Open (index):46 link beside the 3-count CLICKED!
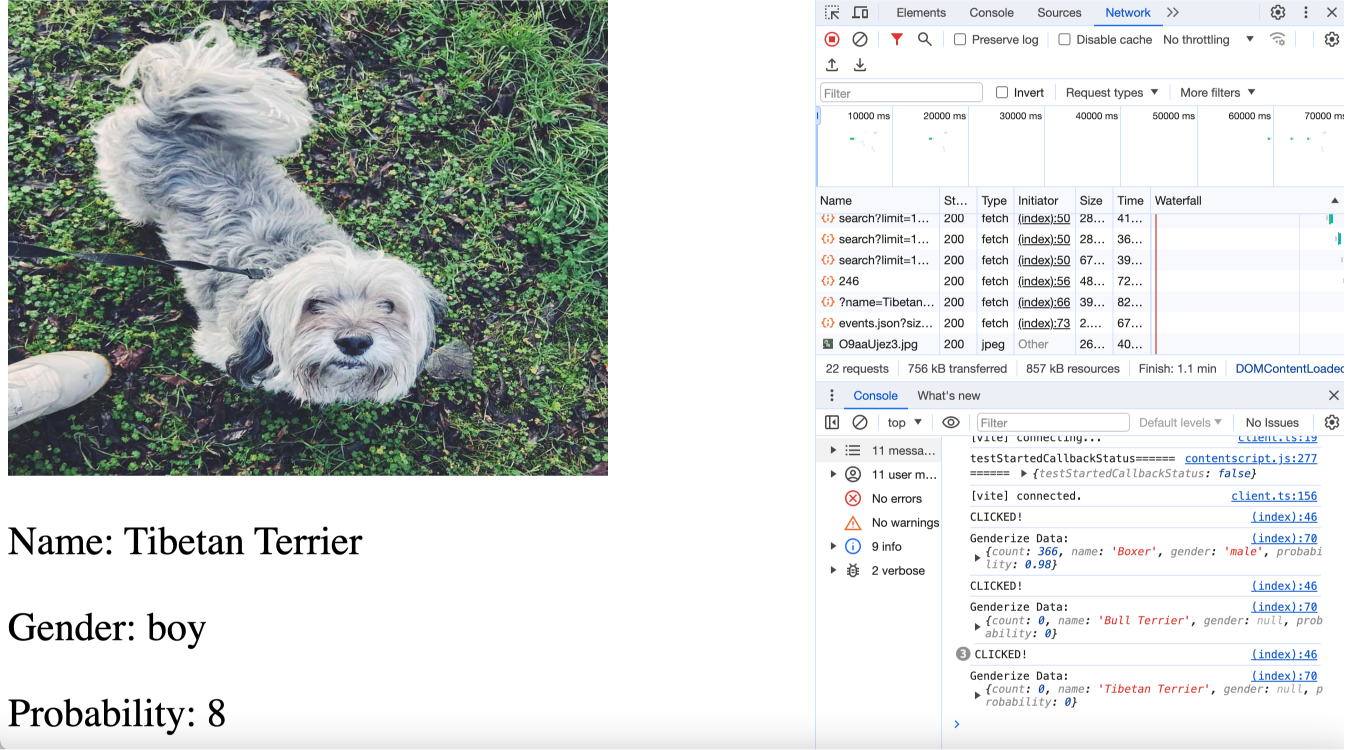The image size is (1345, 750). click(1284, 655)
